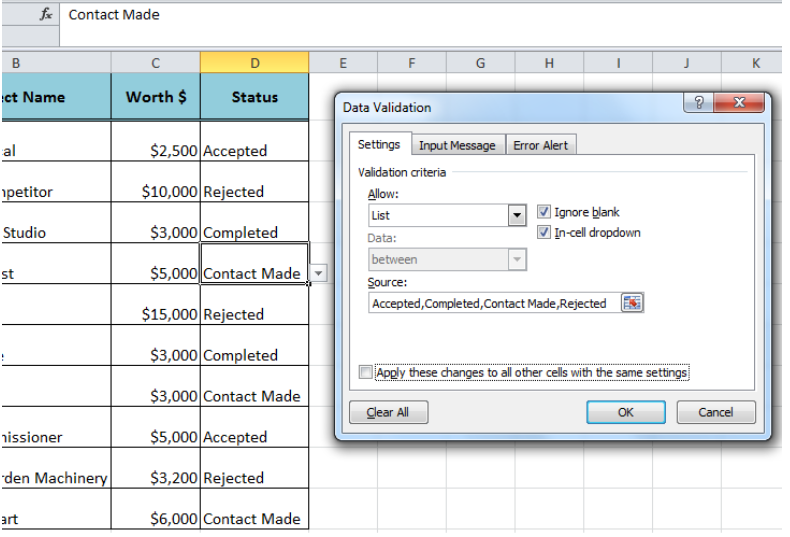The image size is (790, 537).
Task: Open the Allow list dropdown
Action: click(516, 216)
